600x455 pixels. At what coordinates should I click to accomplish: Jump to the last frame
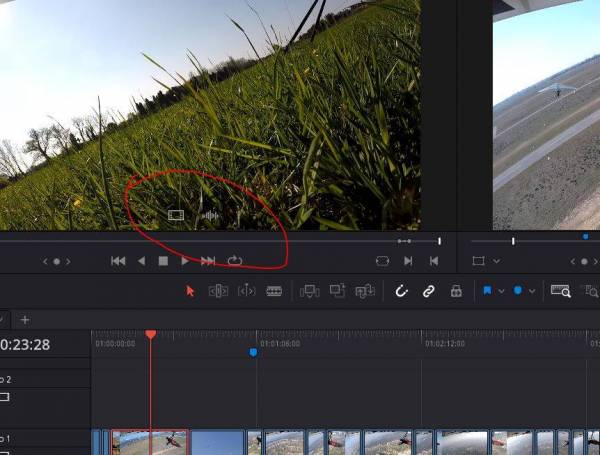coord(208,261)
